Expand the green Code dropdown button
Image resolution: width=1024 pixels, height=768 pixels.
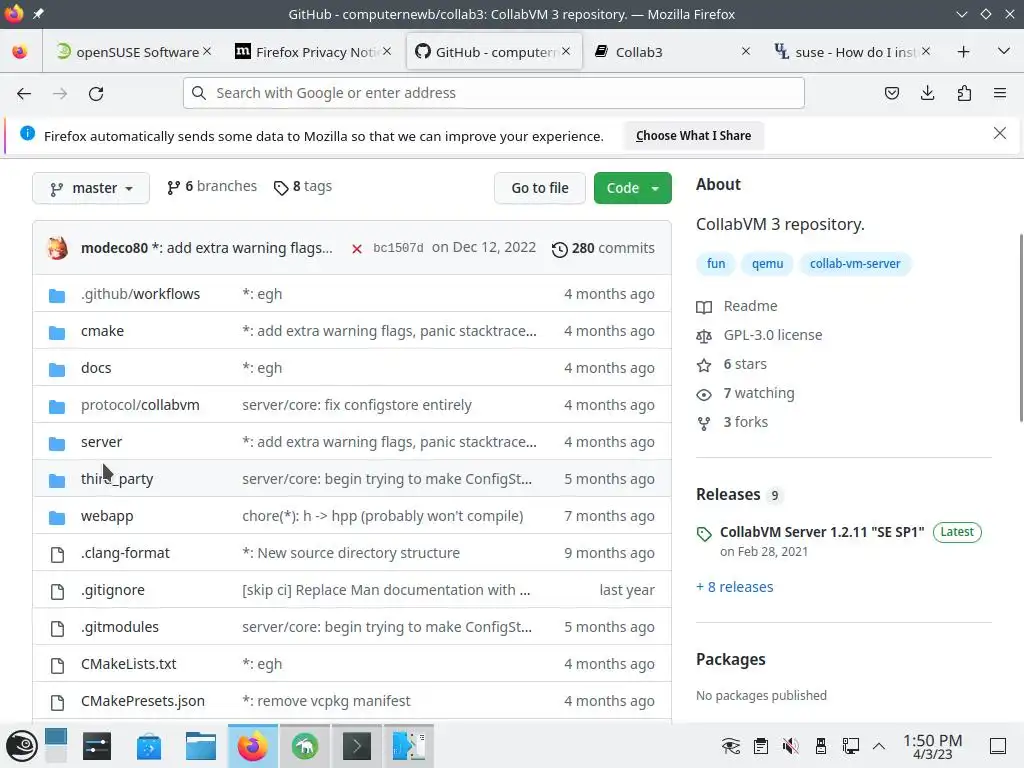point(632,188)
